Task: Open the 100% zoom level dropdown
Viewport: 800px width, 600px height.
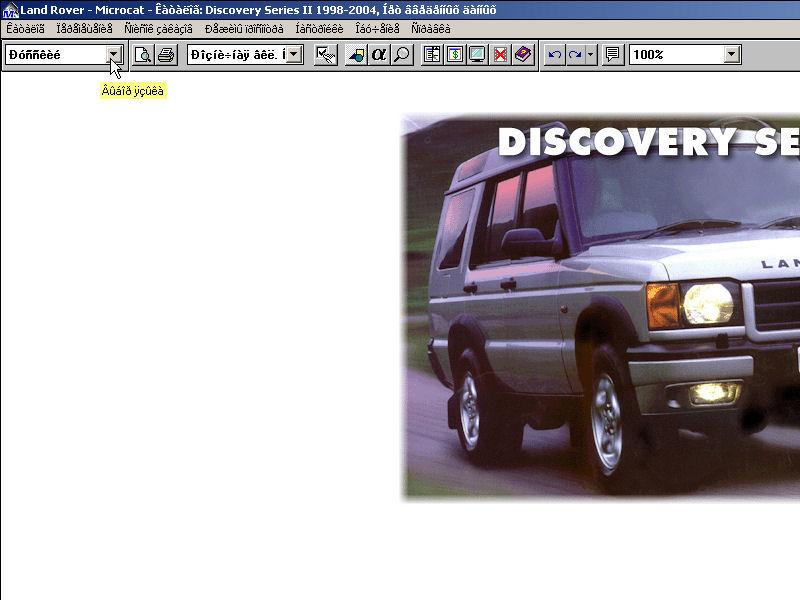Action: pos(733,55)
